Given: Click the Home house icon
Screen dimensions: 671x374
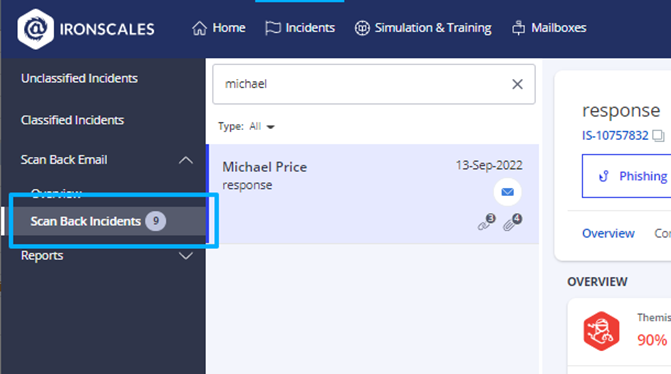Looking at the screenshot, I should [199, 28].
